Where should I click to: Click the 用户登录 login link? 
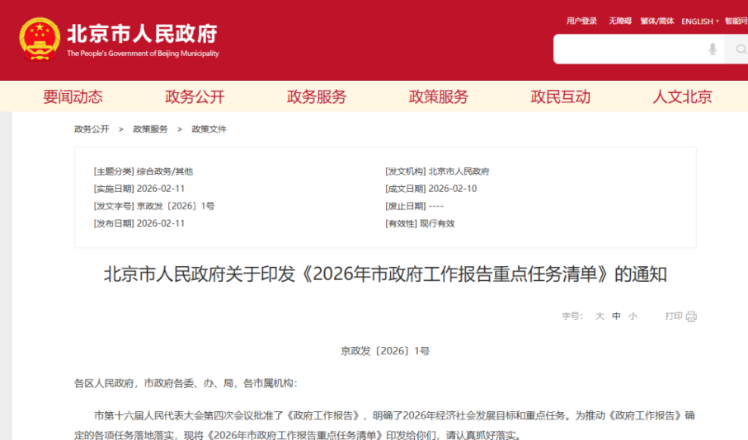pyautogui.click(x=581, y=21)
